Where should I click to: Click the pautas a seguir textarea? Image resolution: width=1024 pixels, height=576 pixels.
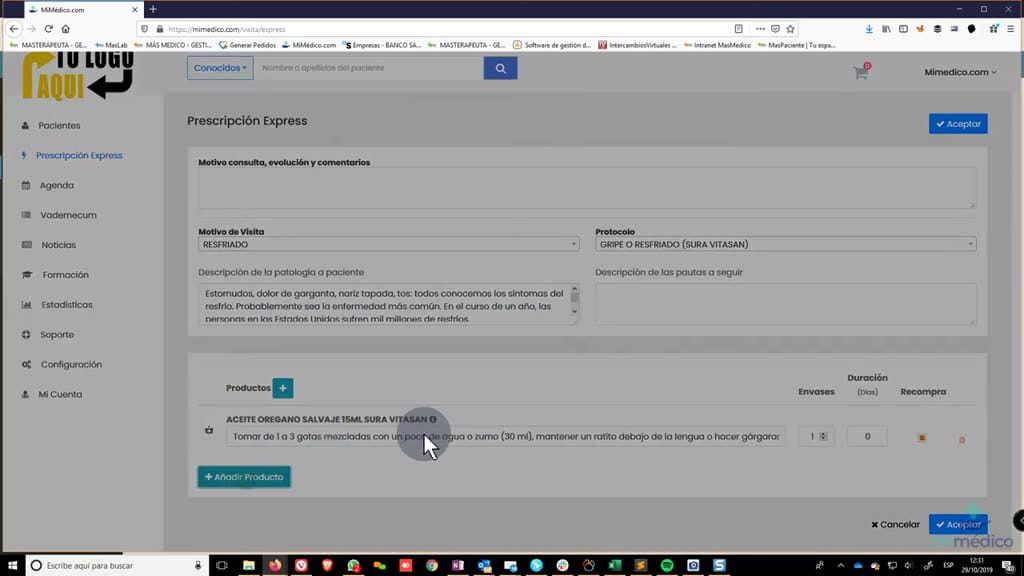(786, 304)
